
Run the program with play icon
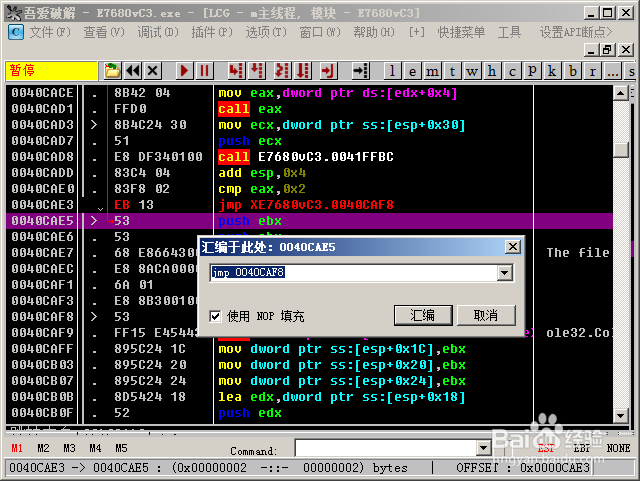pos(184,71)
